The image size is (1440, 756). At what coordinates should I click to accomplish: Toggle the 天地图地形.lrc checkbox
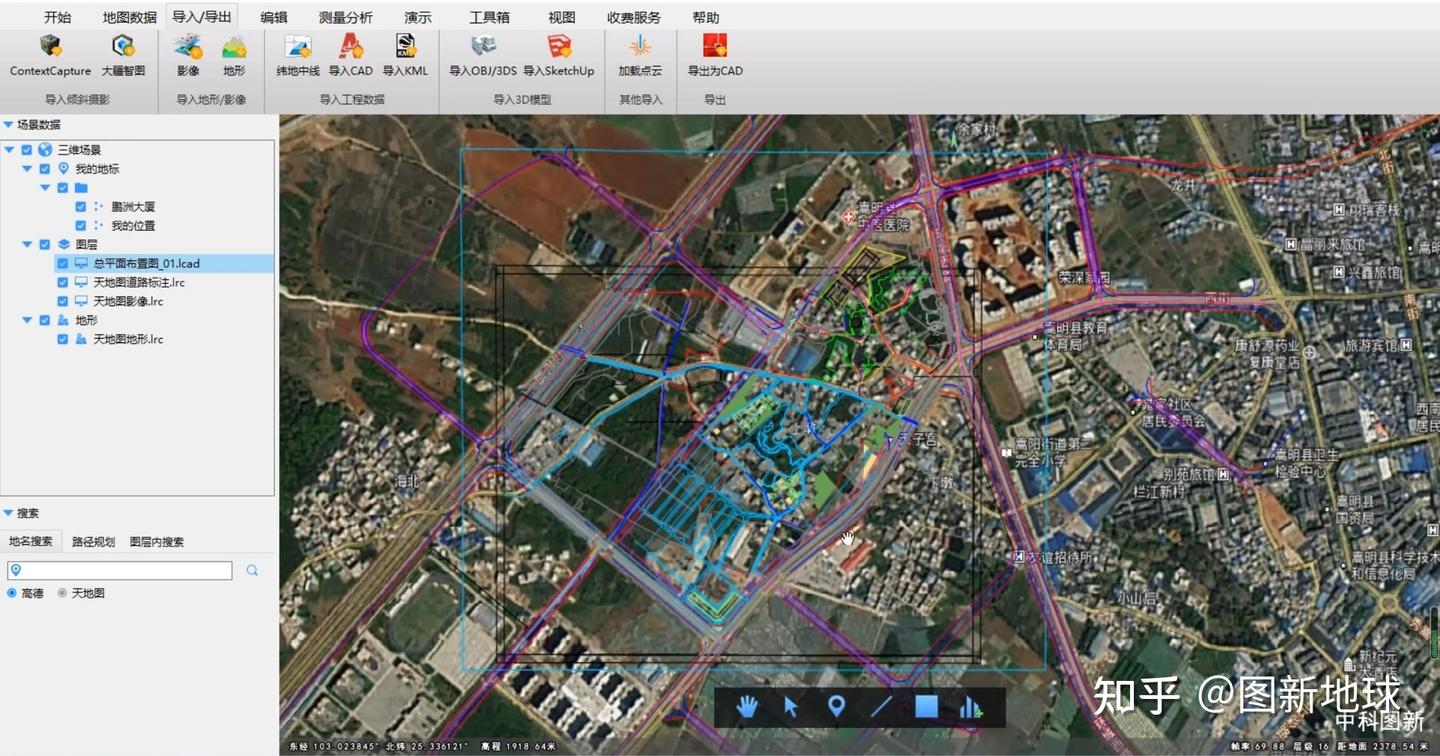(x=63, y=339)
